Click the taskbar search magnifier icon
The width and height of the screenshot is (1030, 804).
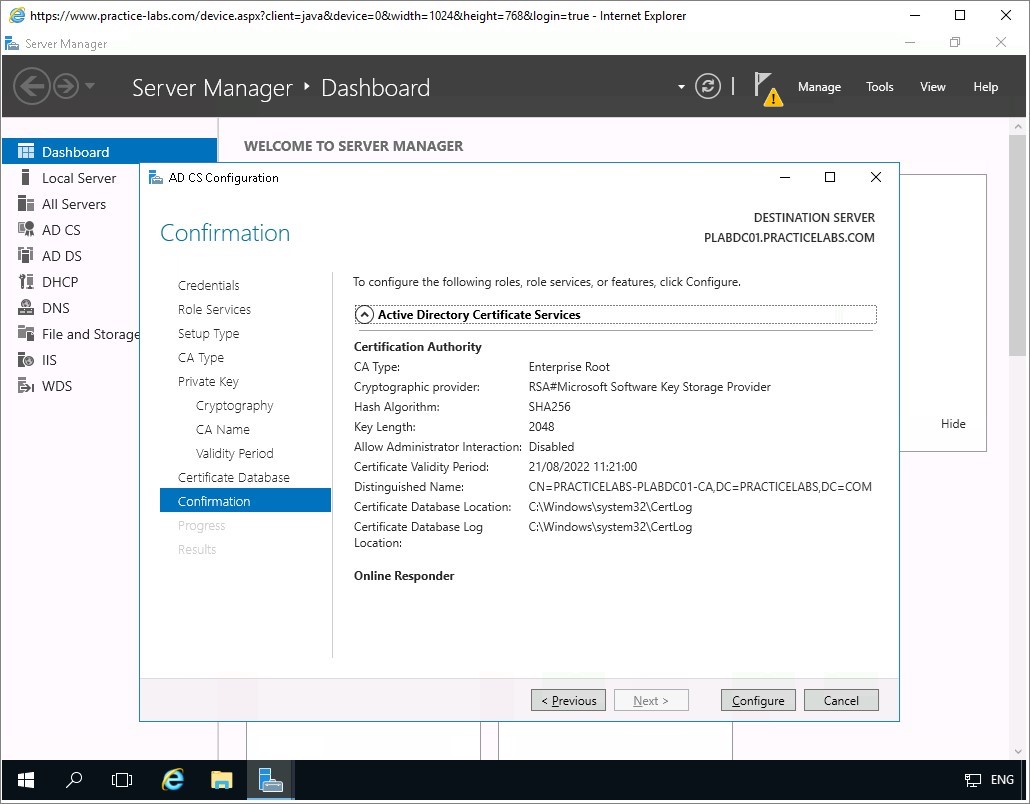74,780
